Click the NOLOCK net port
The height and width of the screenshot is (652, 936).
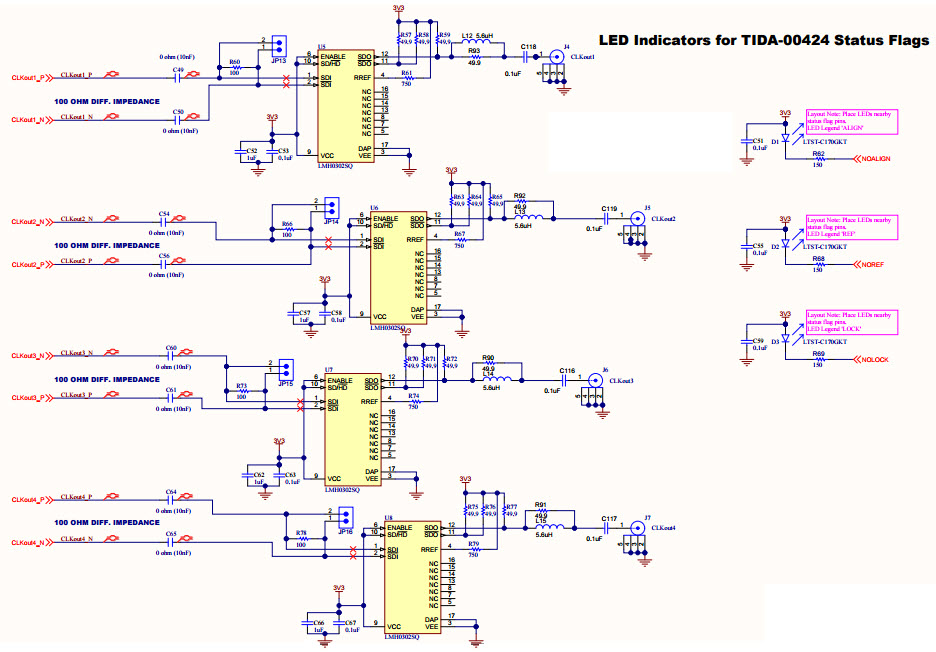coord(874,360)
